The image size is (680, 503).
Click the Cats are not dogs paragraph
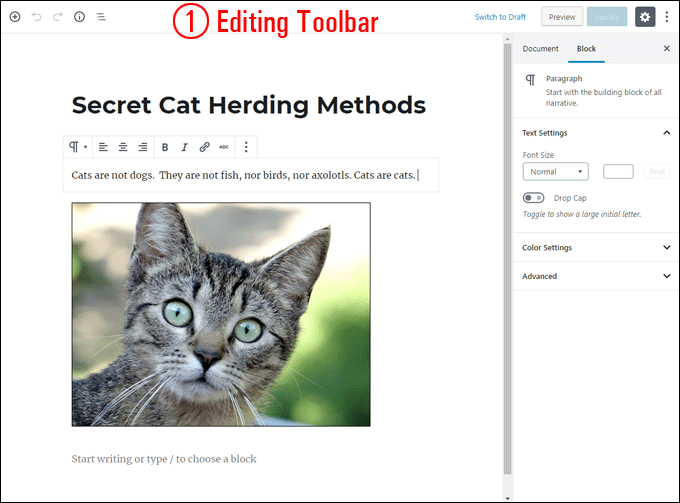click(x=251, y=175)
